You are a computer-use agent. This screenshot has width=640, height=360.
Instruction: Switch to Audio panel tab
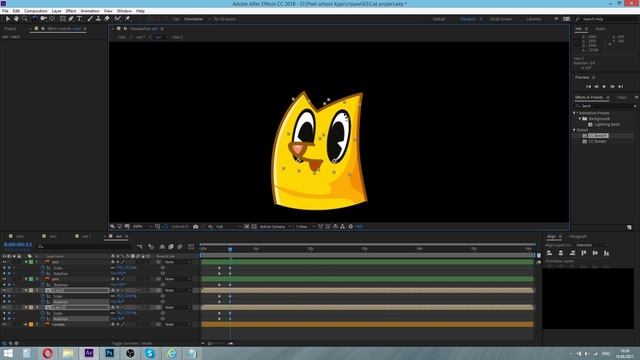point(600,29)
